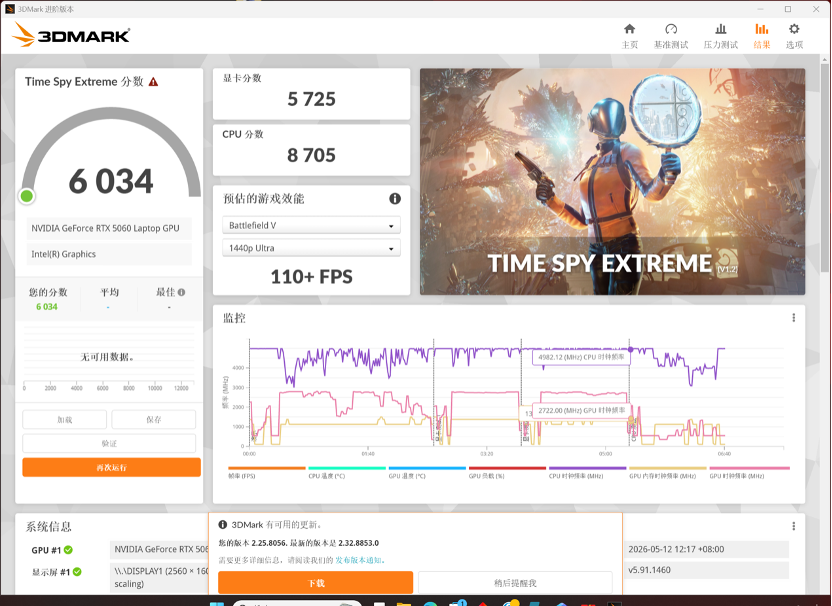Click the 2722.00 (MHz) GPU tooltip in chart
832x606 pixels.
click(x=581, y=410)
